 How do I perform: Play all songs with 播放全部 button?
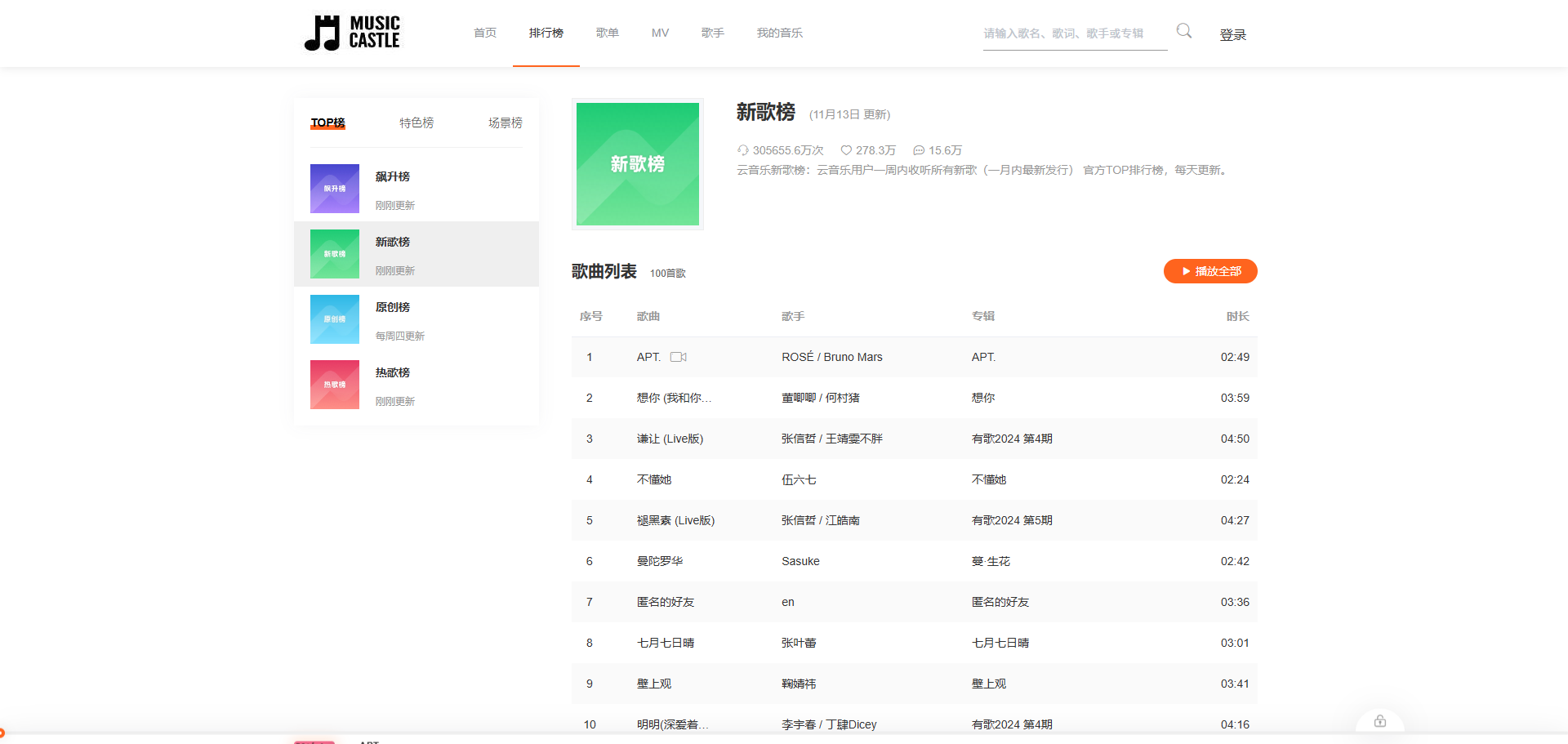(1210, 271)
